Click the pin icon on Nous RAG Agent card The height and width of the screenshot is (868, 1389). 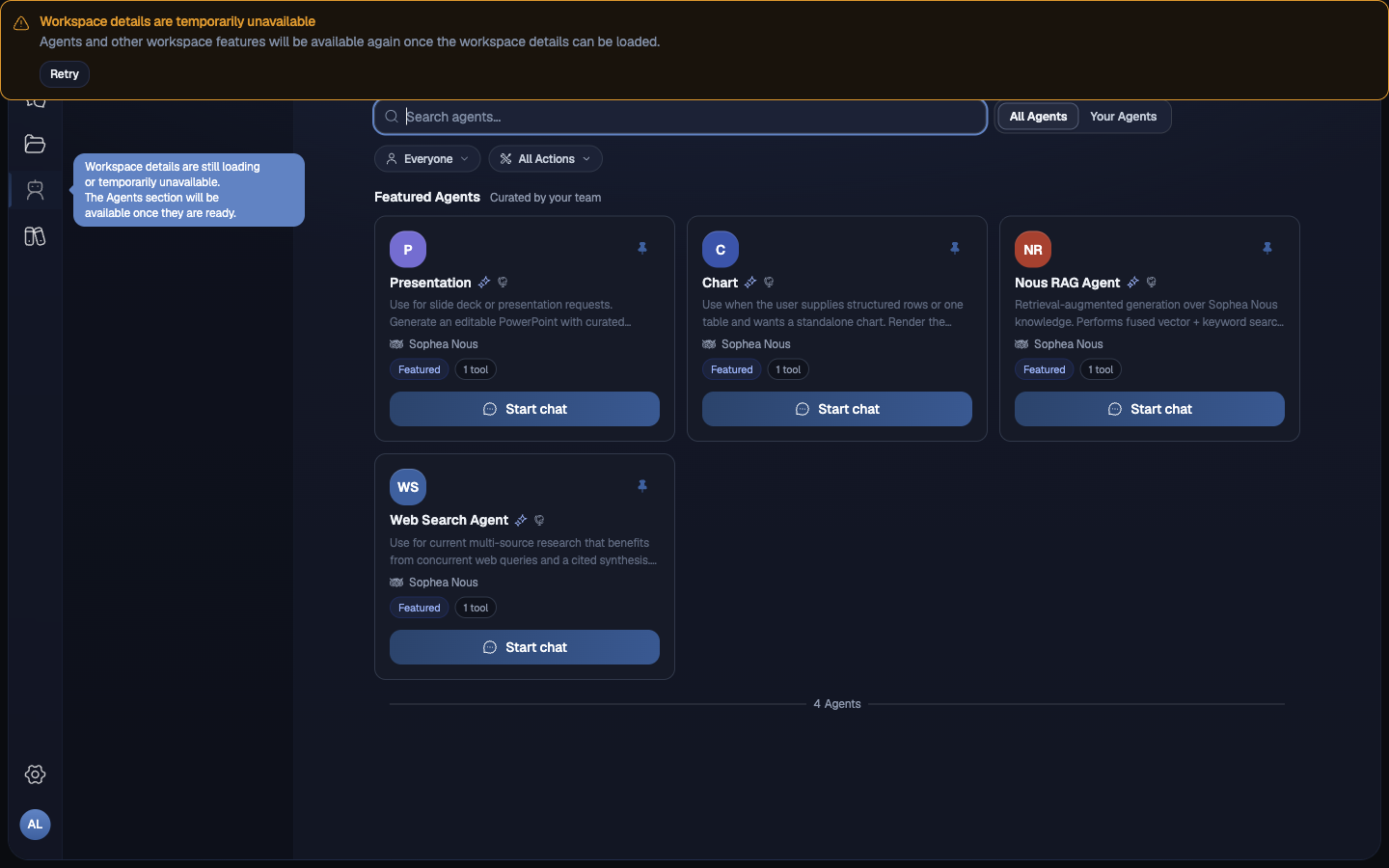coord(1267,248)
